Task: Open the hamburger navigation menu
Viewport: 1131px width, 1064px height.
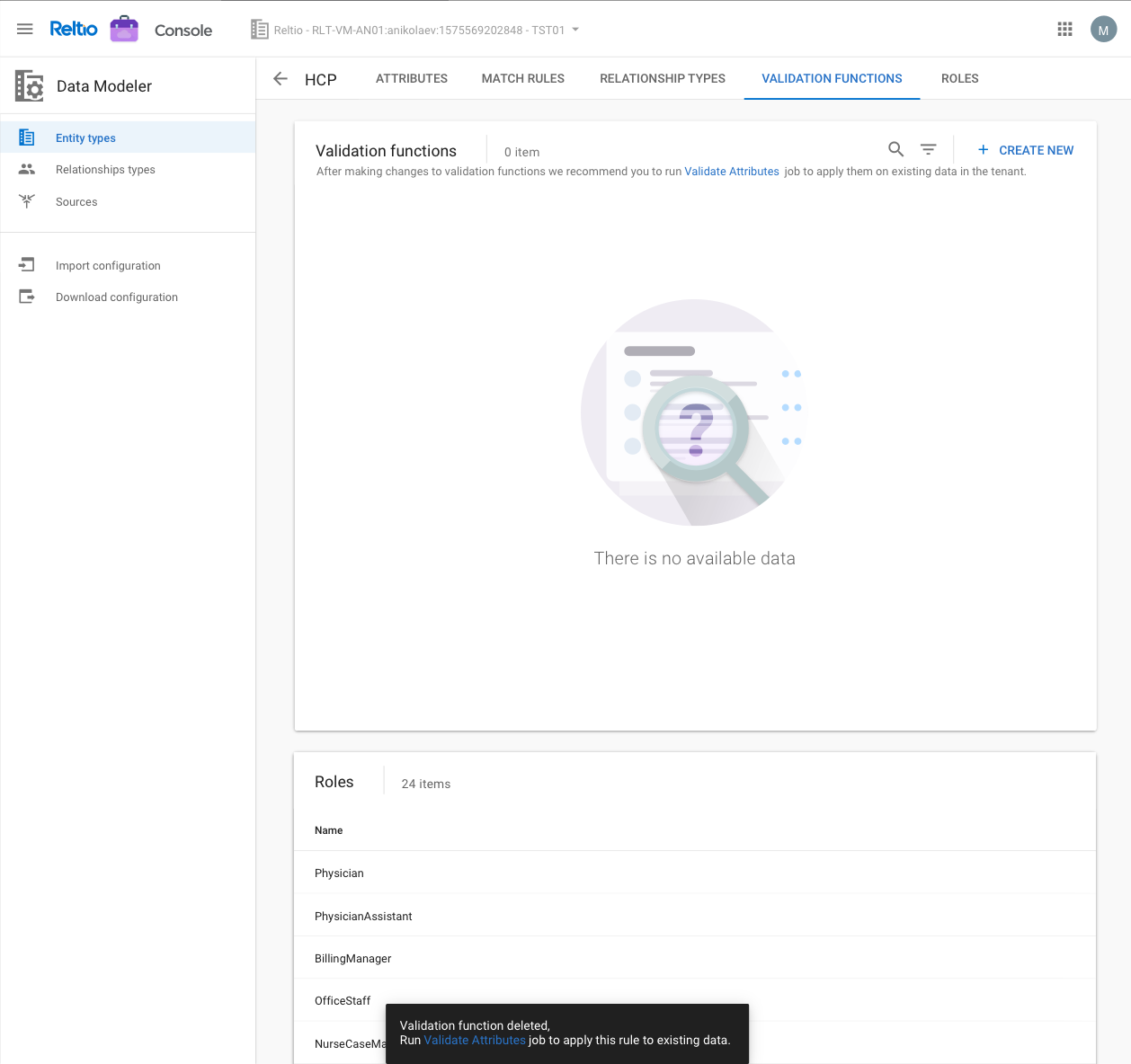Action: tap(25, 29)
